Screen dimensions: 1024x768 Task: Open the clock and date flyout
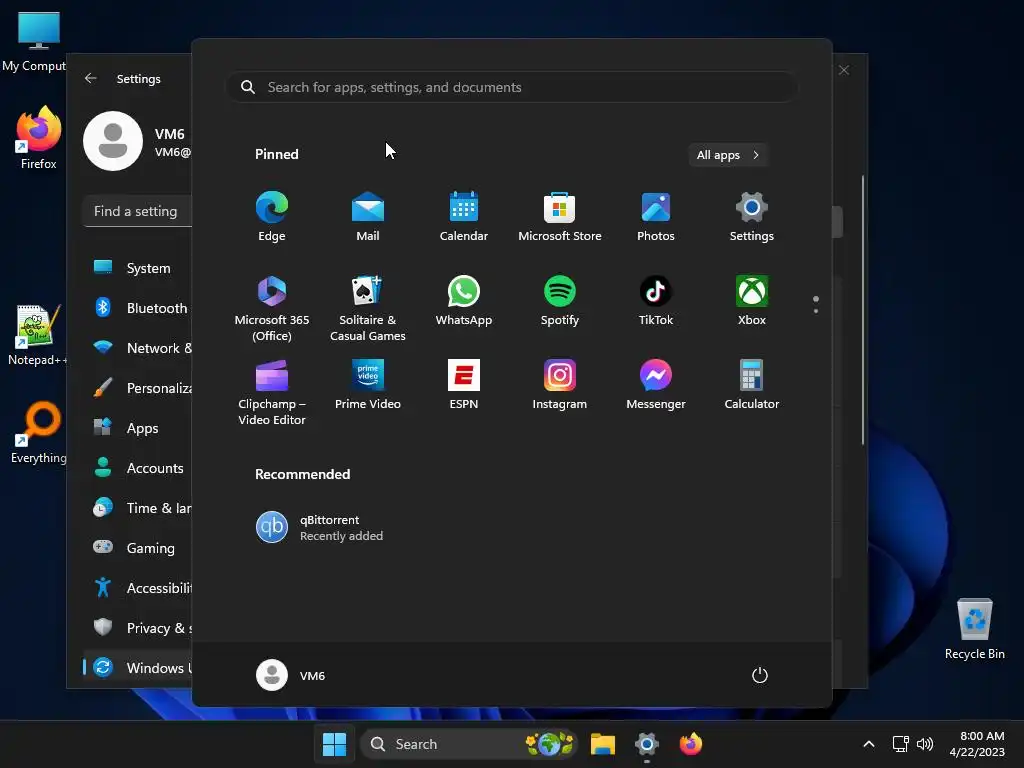[977, 744]
